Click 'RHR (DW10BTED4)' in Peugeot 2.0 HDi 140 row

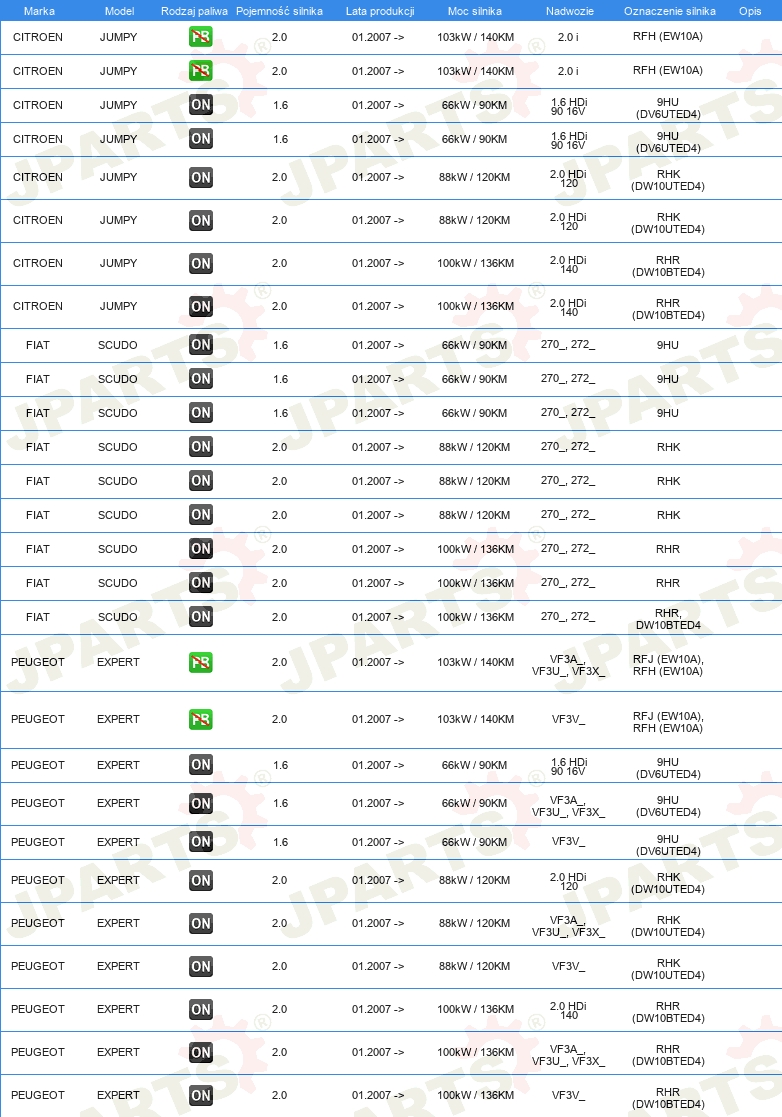[668, 1012]
